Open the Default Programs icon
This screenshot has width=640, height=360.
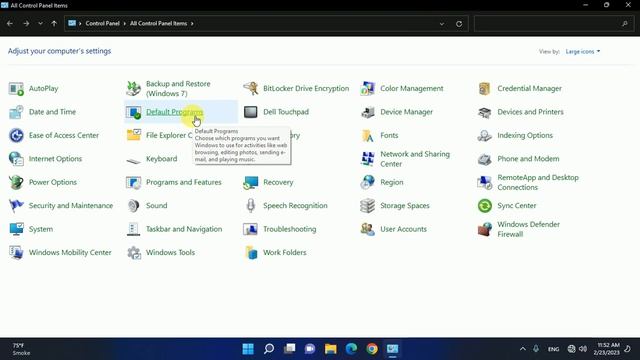(133, 112)
